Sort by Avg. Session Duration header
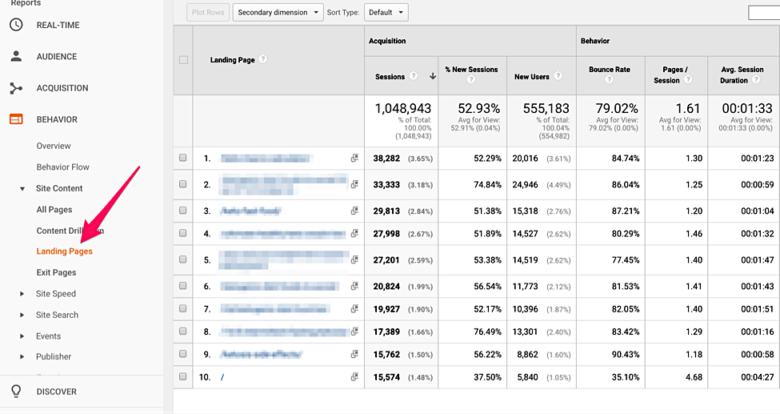 [x=742, y=75]
